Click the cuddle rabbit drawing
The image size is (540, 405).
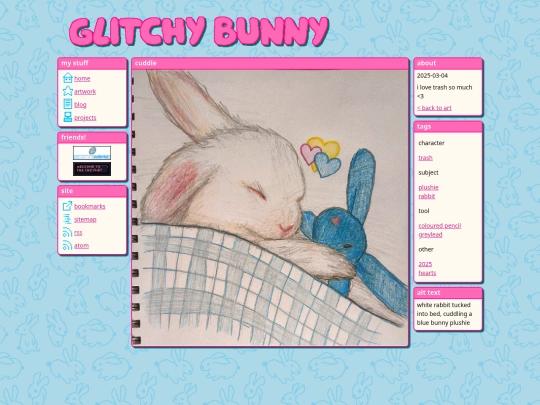point(270,208)
